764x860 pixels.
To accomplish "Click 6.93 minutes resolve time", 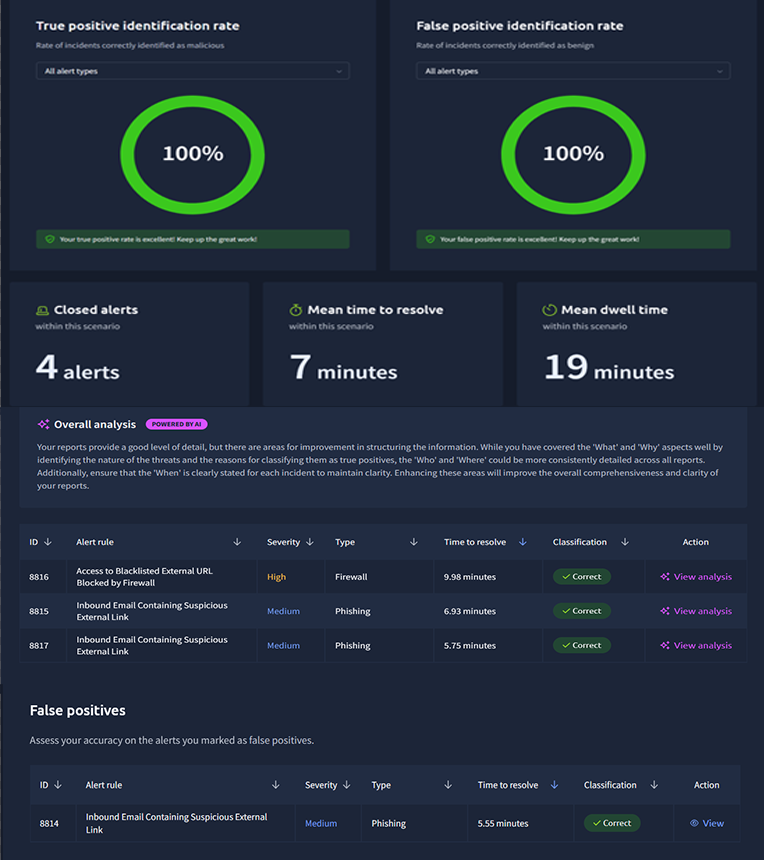I will tap(470, 611).
